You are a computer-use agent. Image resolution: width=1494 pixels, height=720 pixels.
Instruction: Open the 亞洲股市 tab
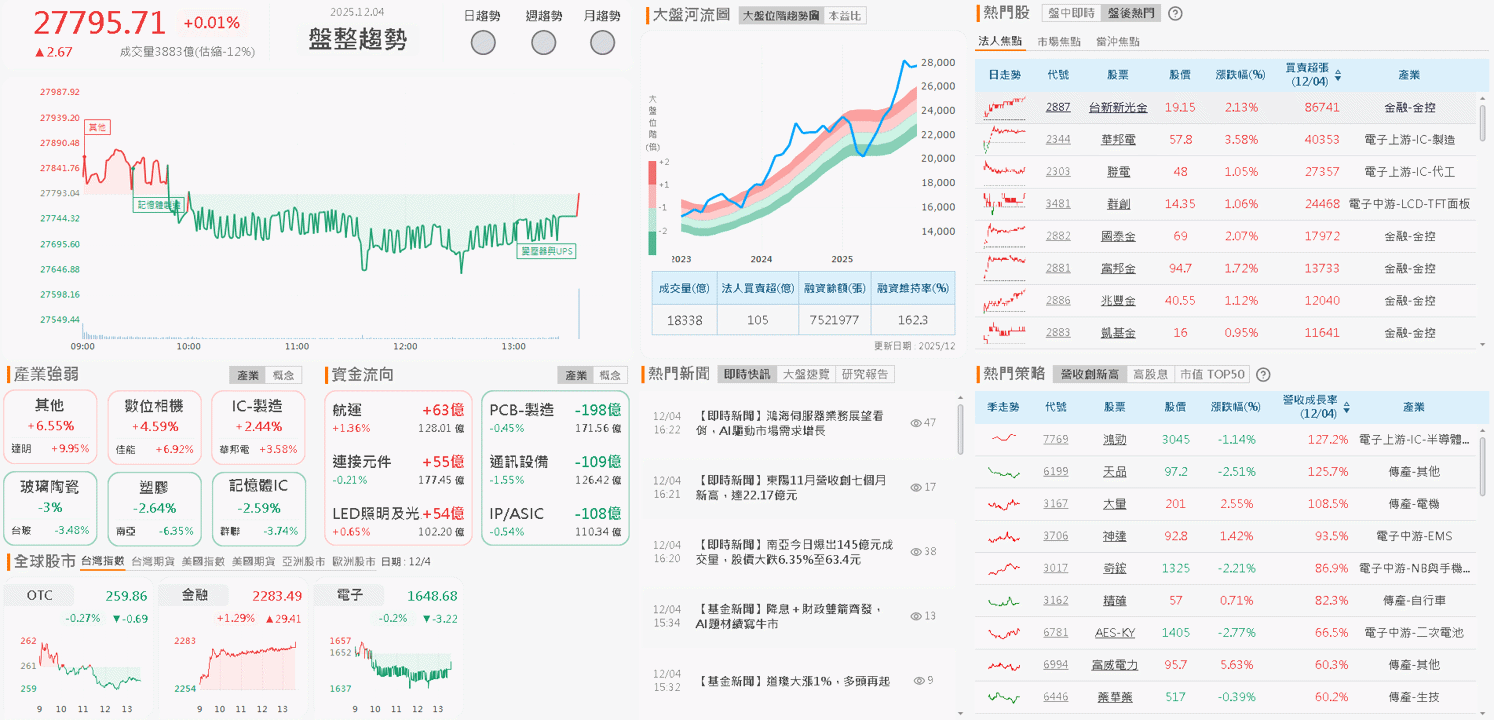303,562
